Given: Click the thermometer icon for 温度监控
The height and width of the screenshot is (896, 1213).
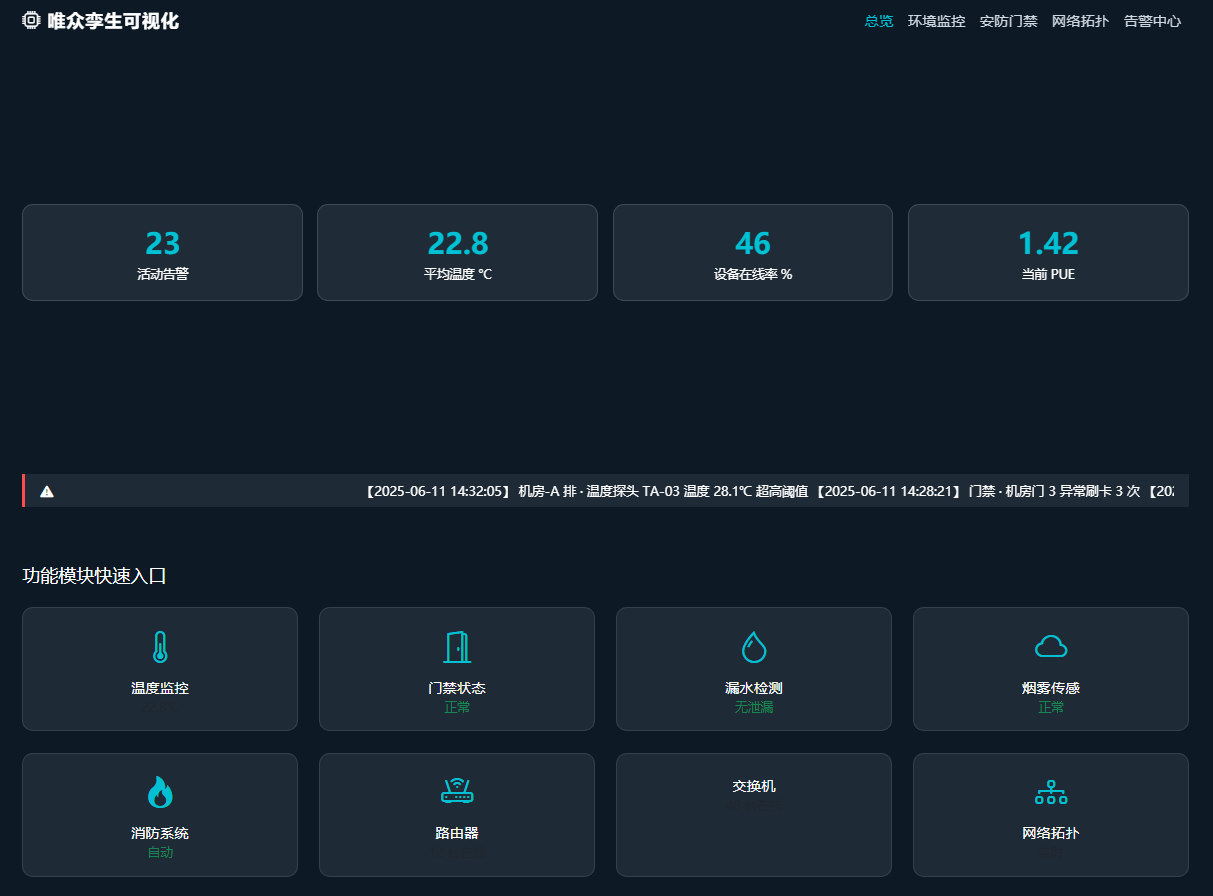Looking at the screenshot, I should click(x=160, y=647).
